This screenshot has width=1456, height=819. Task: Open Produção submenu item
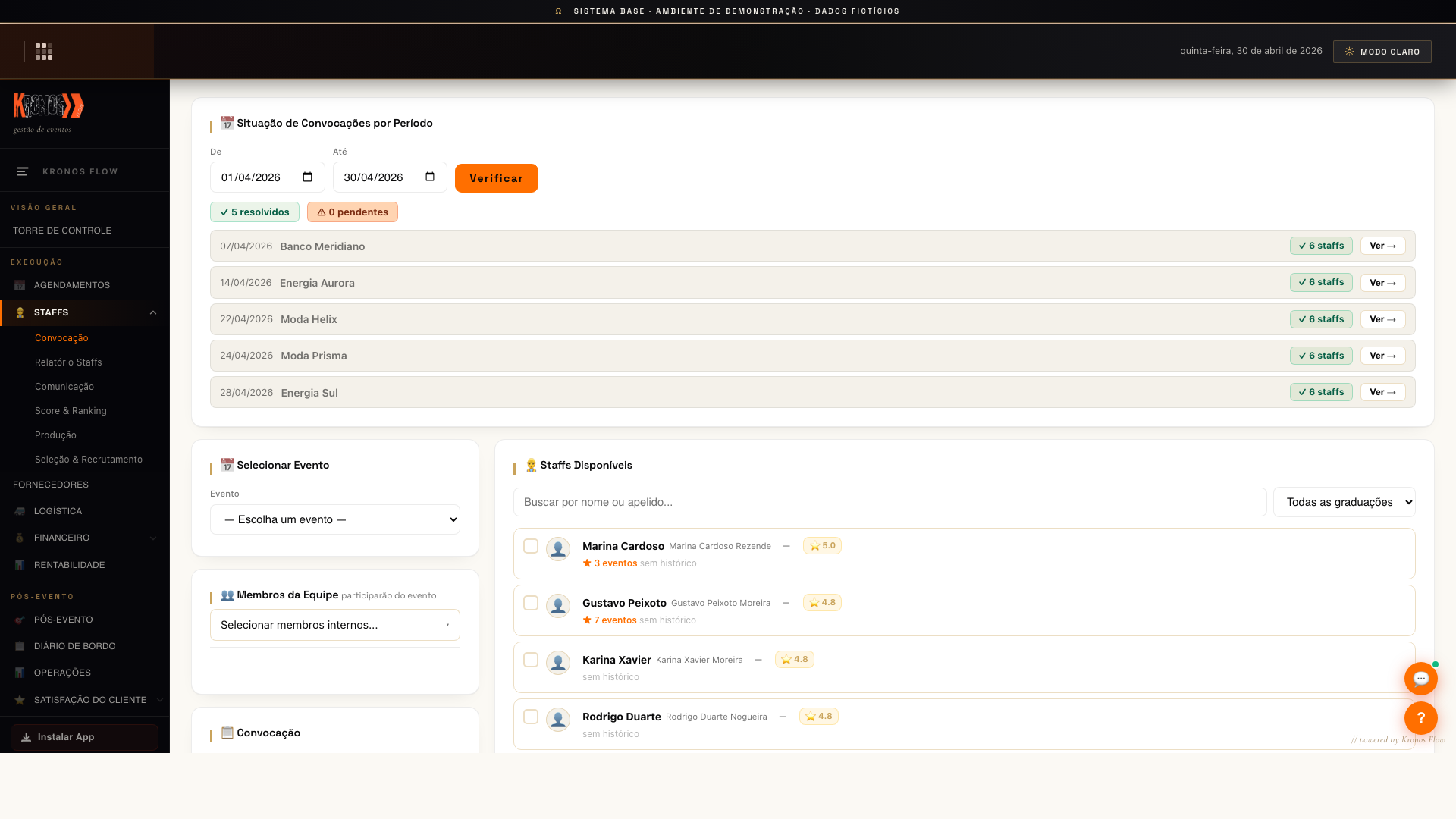[x=55, y=435]
